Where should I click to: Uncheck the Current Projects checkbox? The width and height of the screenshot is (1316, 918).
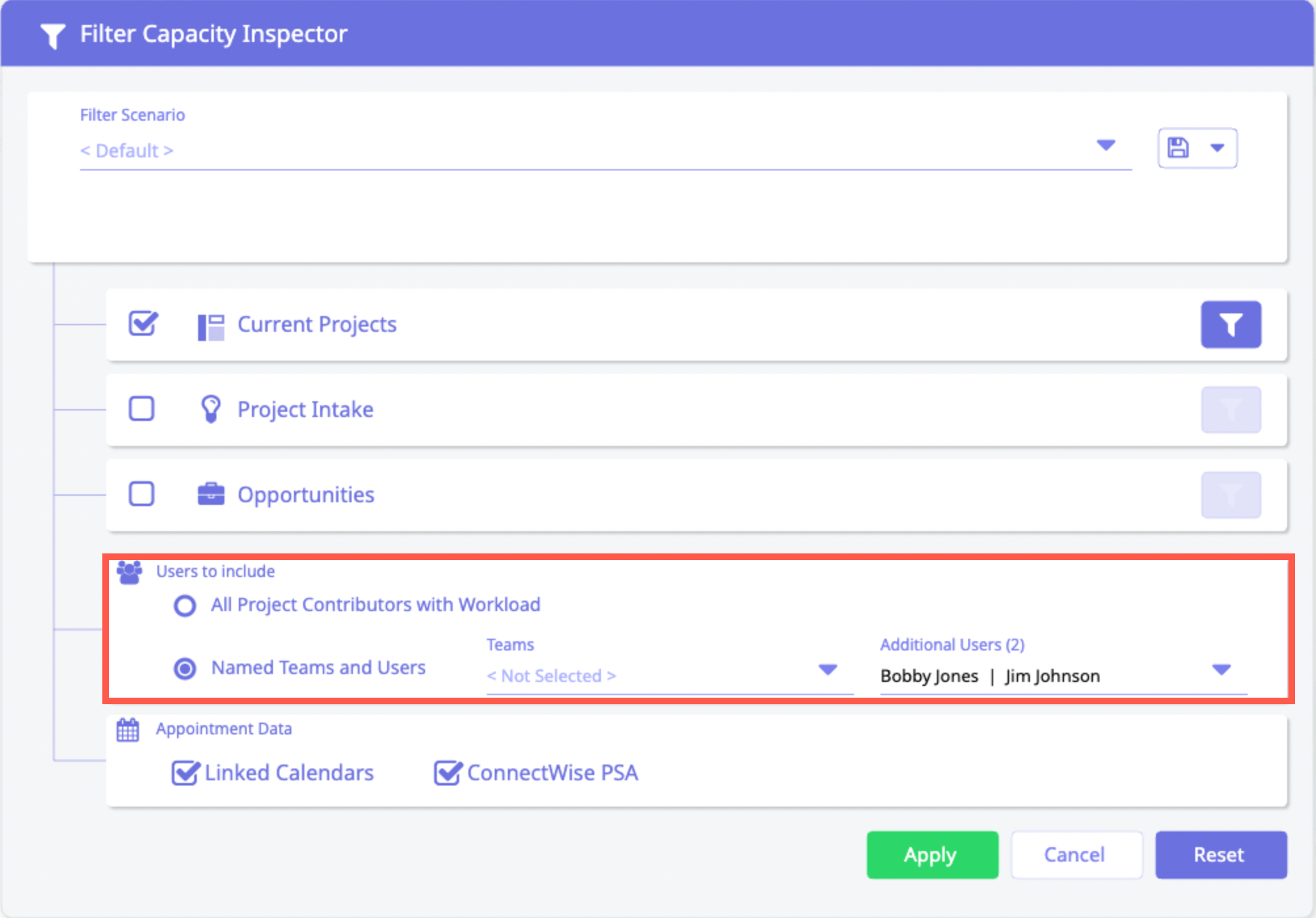click(142, 324)
